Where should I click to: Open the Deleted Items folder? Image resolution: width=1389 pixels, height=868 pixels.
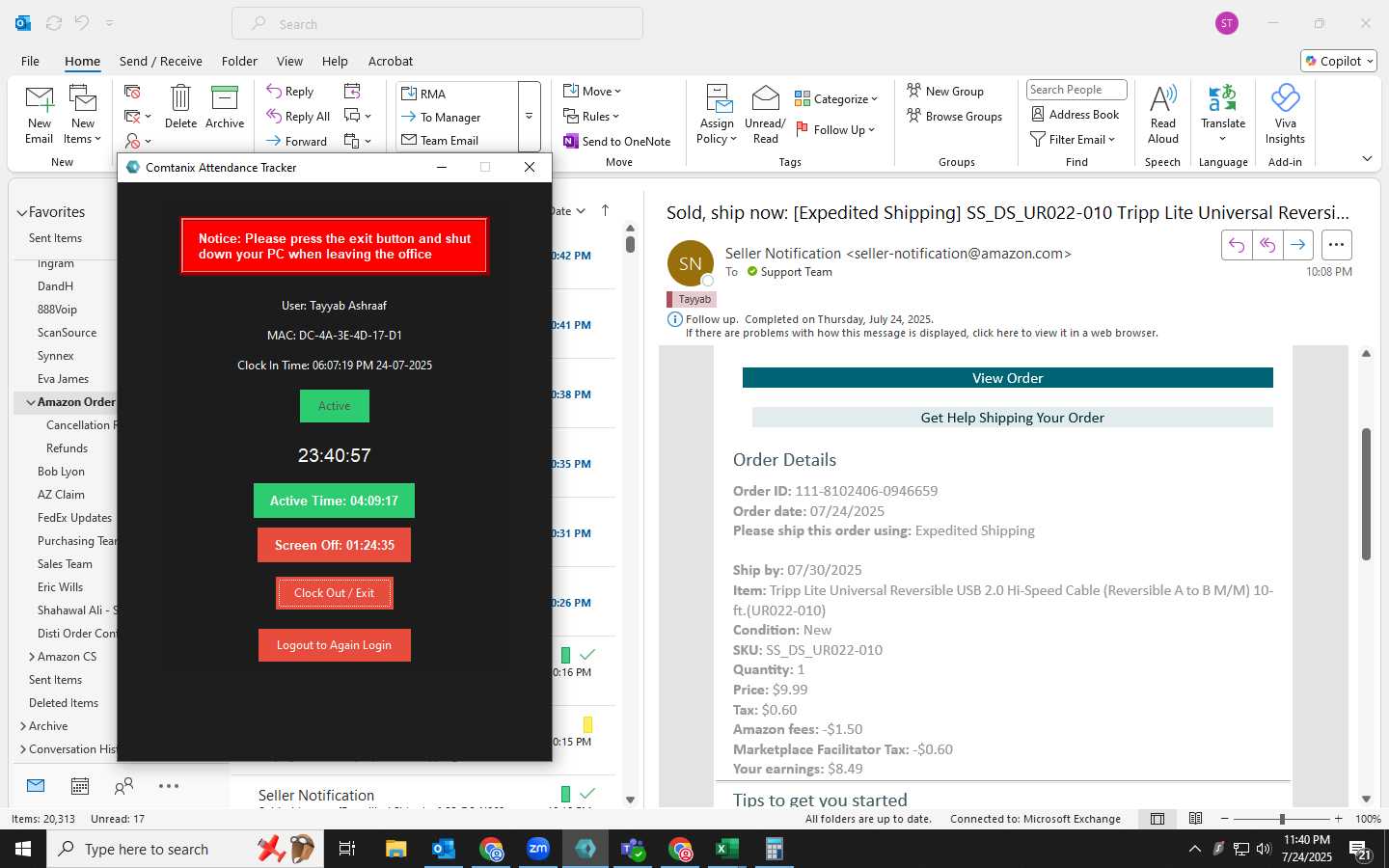pyautogui.click(x=64, y=703)
